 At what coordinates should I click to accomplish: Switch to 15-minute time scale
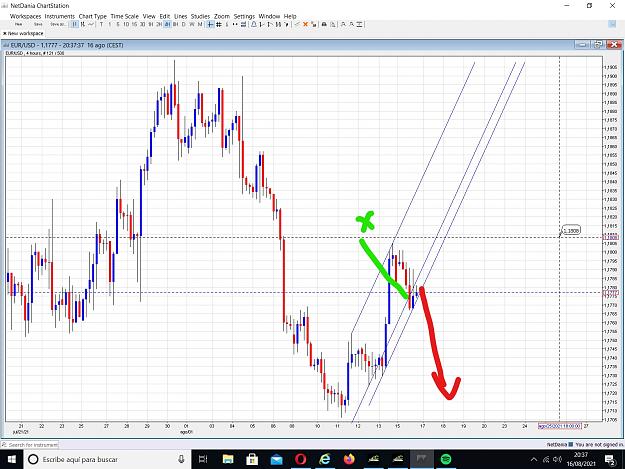(134, 24)
